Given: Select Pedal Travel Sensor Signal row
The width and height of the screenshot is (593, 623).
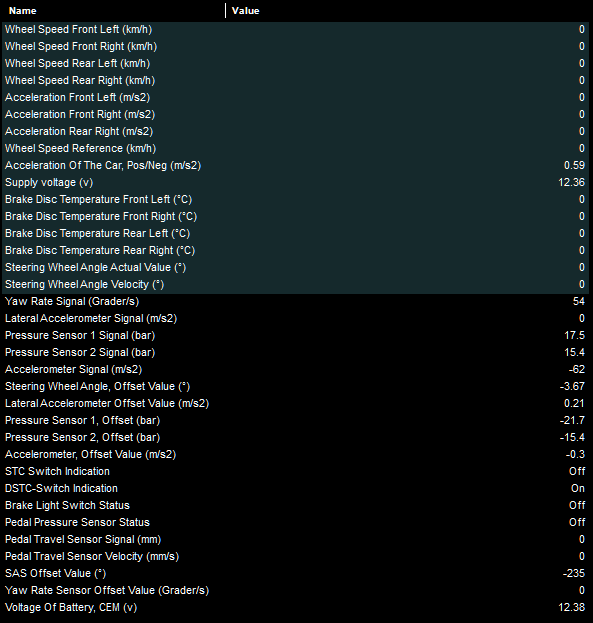Looking at the screenshot, I should tap(296, 539).
